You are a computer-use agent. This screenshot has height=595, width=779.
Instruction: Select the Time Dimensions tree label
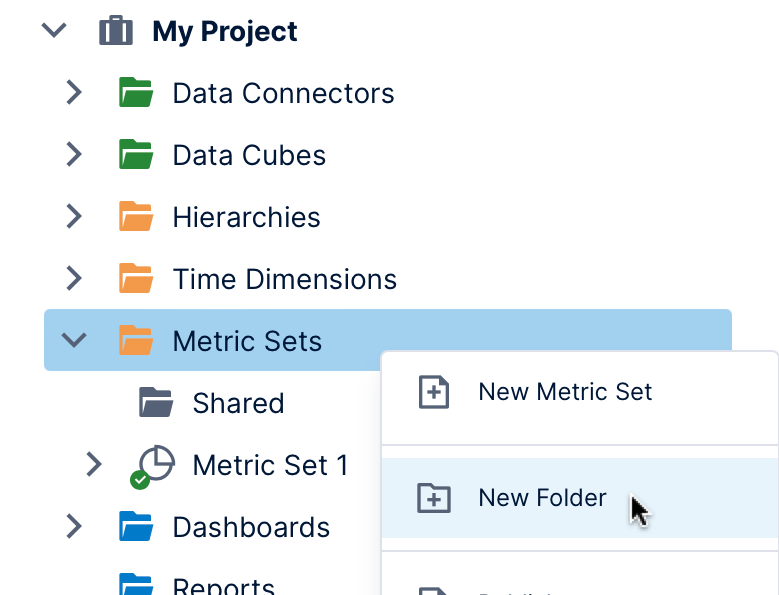pos(285,279)
